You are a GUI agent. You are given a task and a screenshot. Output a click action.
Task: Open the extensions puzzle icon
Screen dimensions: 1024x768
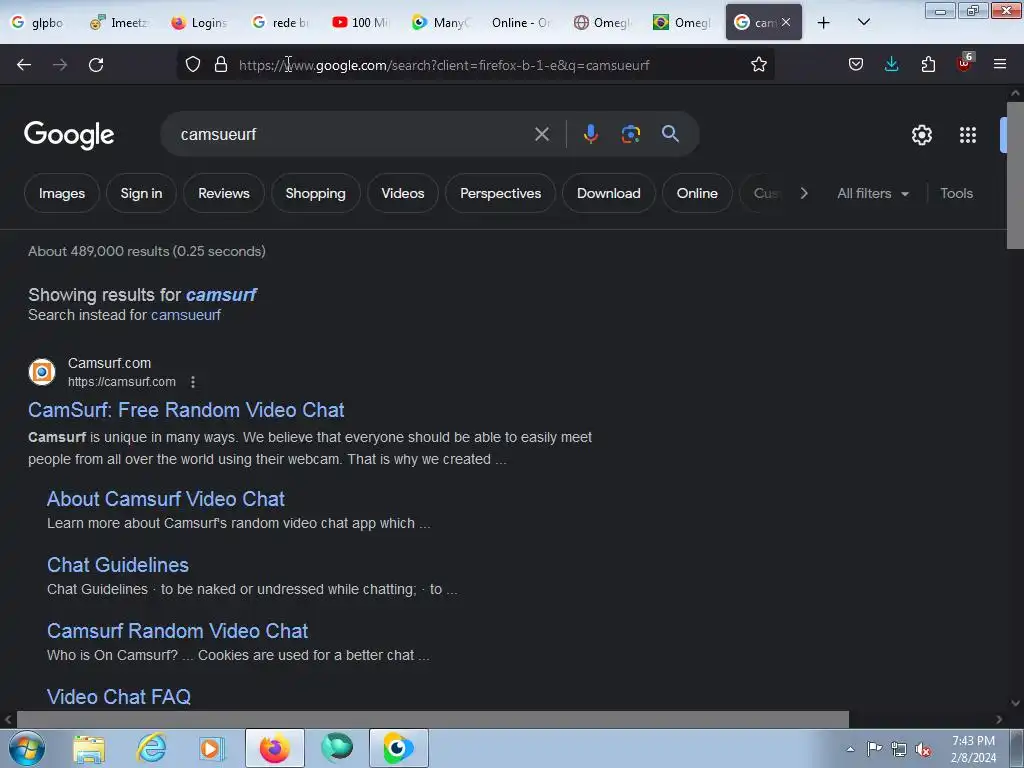pyautogui.click(x=928, y=65)
